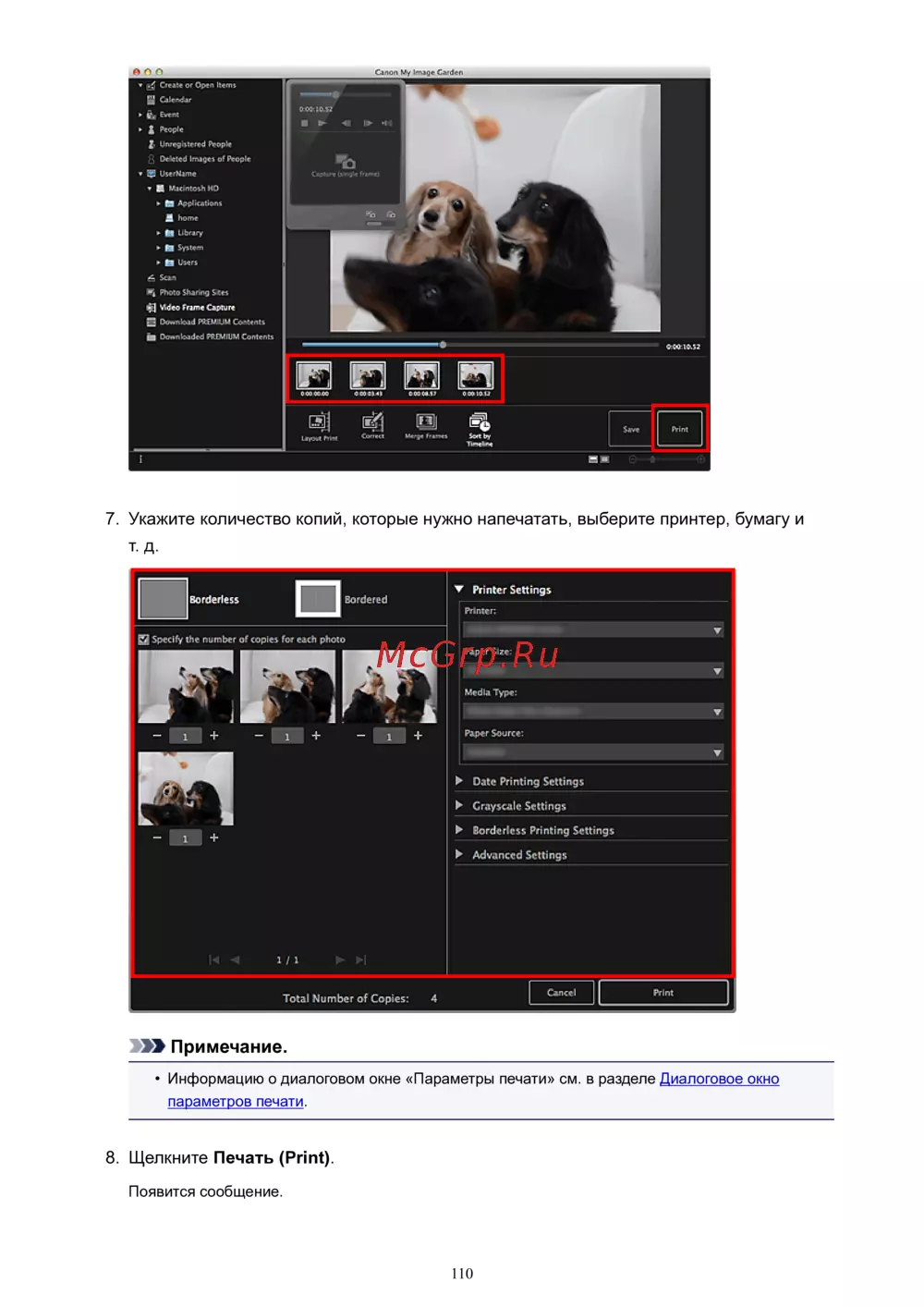The width and height of the screenshot is (924, 1307).
Task: Jump to the first page of photos
Action: [x=214, y=959]
